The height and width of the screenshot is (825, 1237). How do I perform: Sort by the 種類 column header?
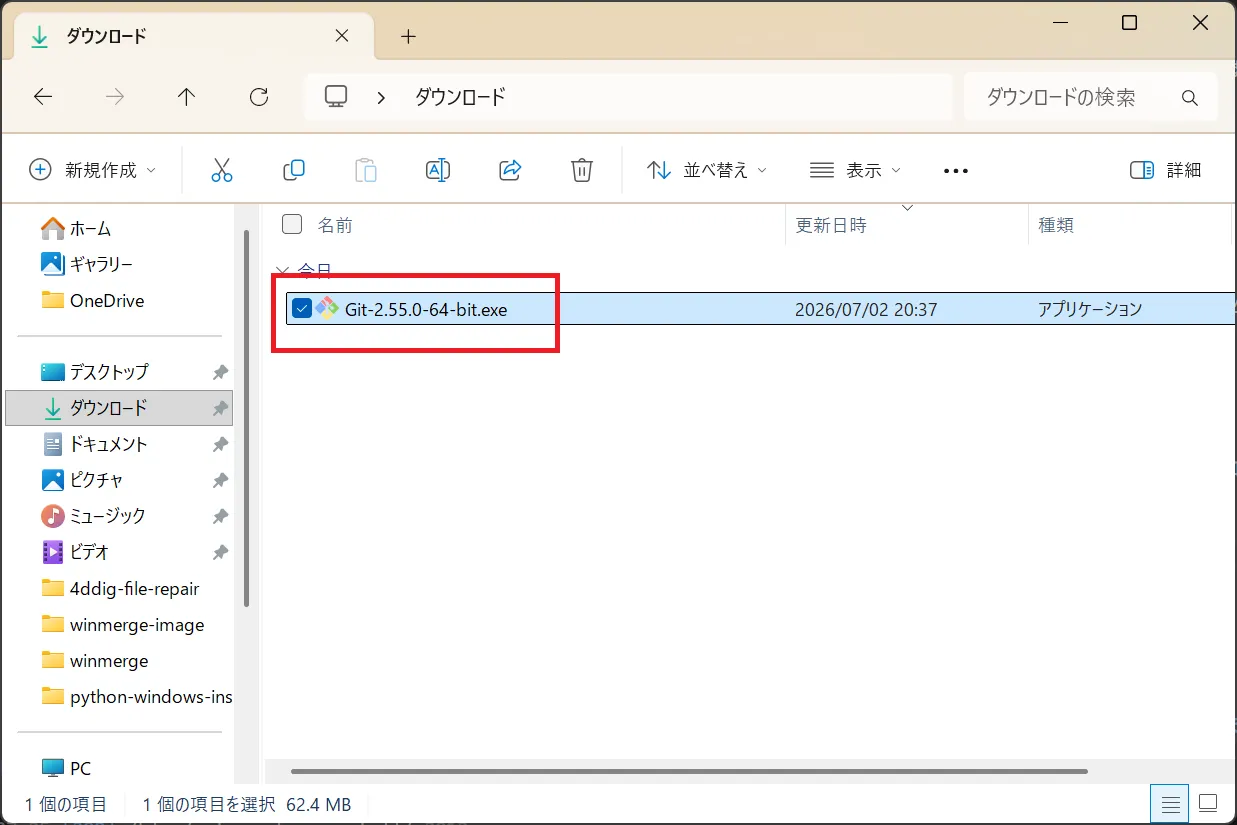[x=1056, y=225]
